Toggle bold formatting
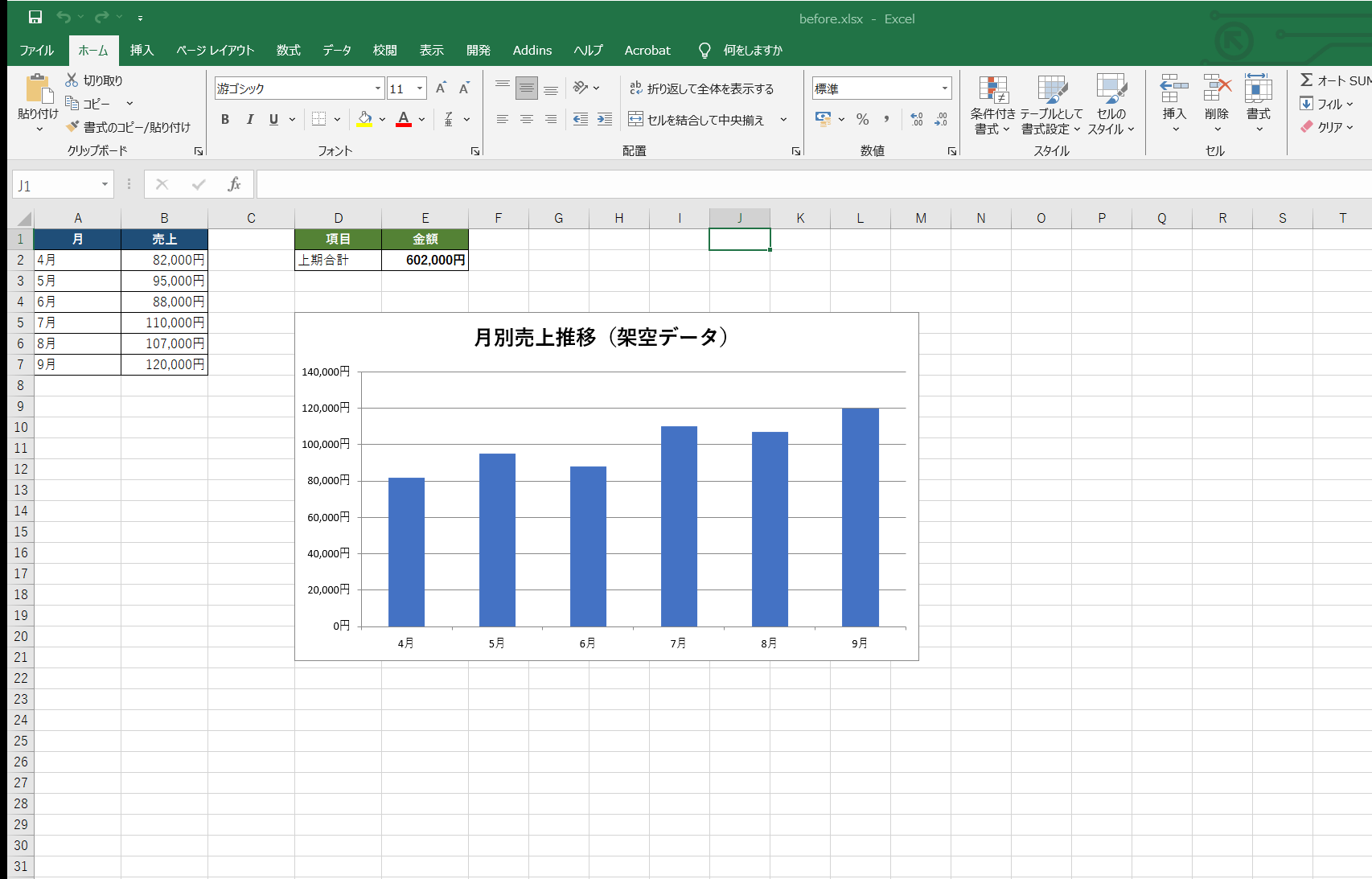 coord(225,119)
